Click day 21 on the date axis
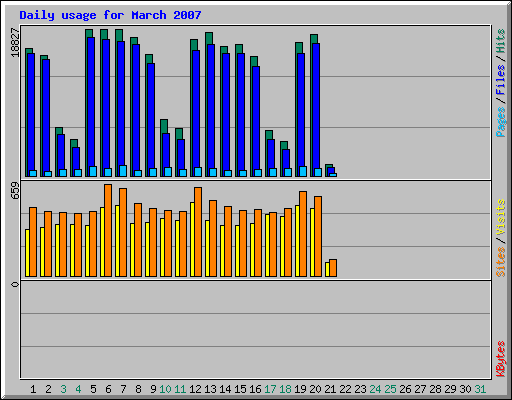The image size is (512, 400). click(330, 389)
